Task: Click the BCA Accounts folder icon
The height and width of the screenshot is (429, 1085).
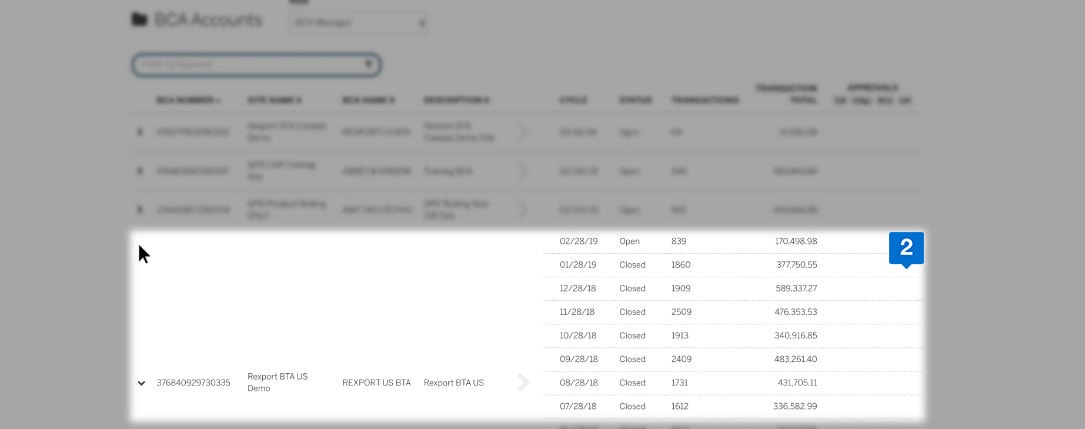Action: click(138, 20)
